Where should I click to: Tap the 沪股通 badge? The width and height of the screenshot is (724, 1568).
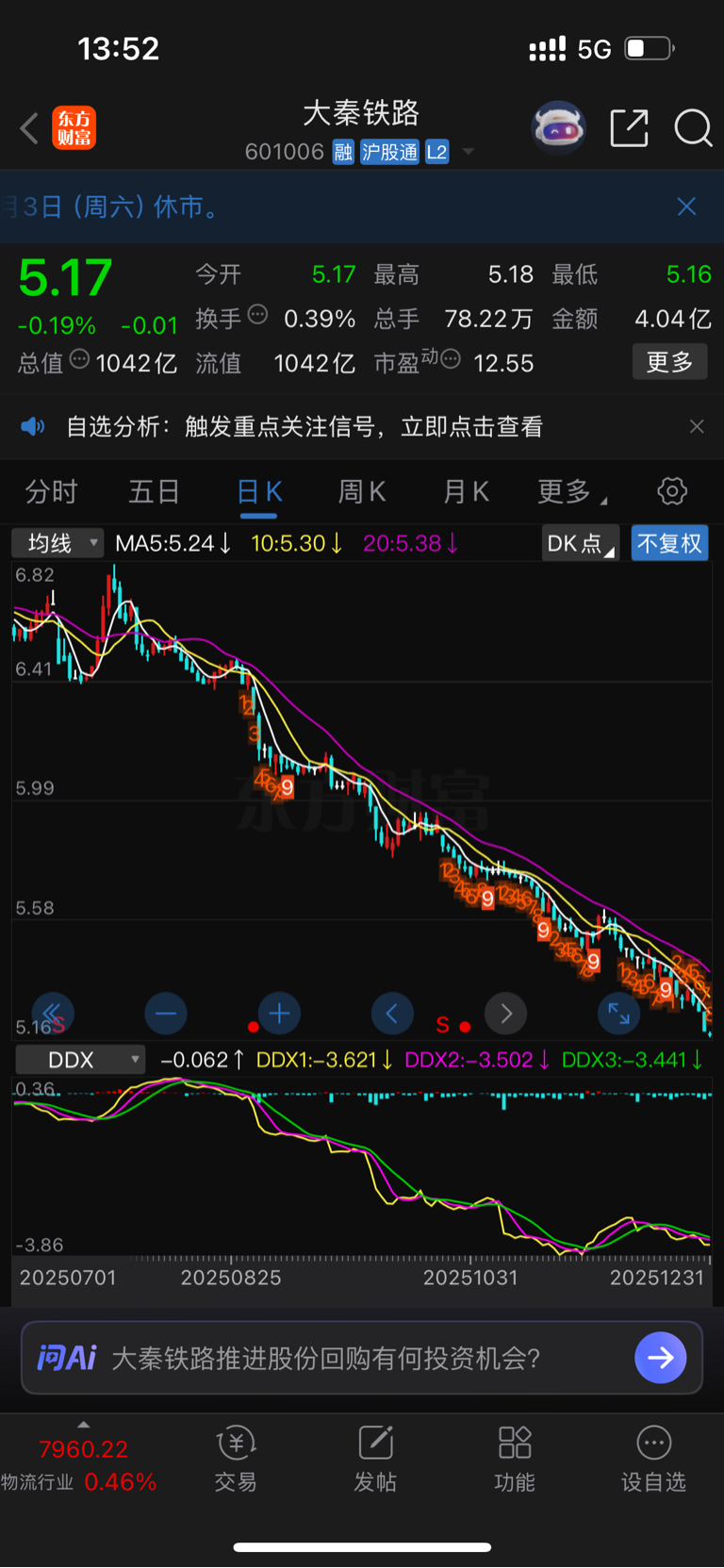(x=389, y=152)
